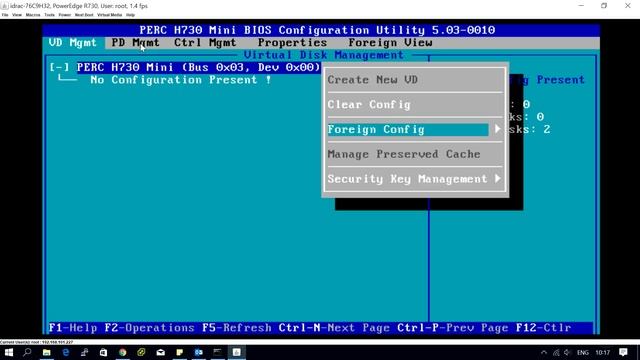Image resolution: width=640 pixels, height=360 pixels.
Task: Open the 10:17 clock flyout
Action: (x=602, y=353)
